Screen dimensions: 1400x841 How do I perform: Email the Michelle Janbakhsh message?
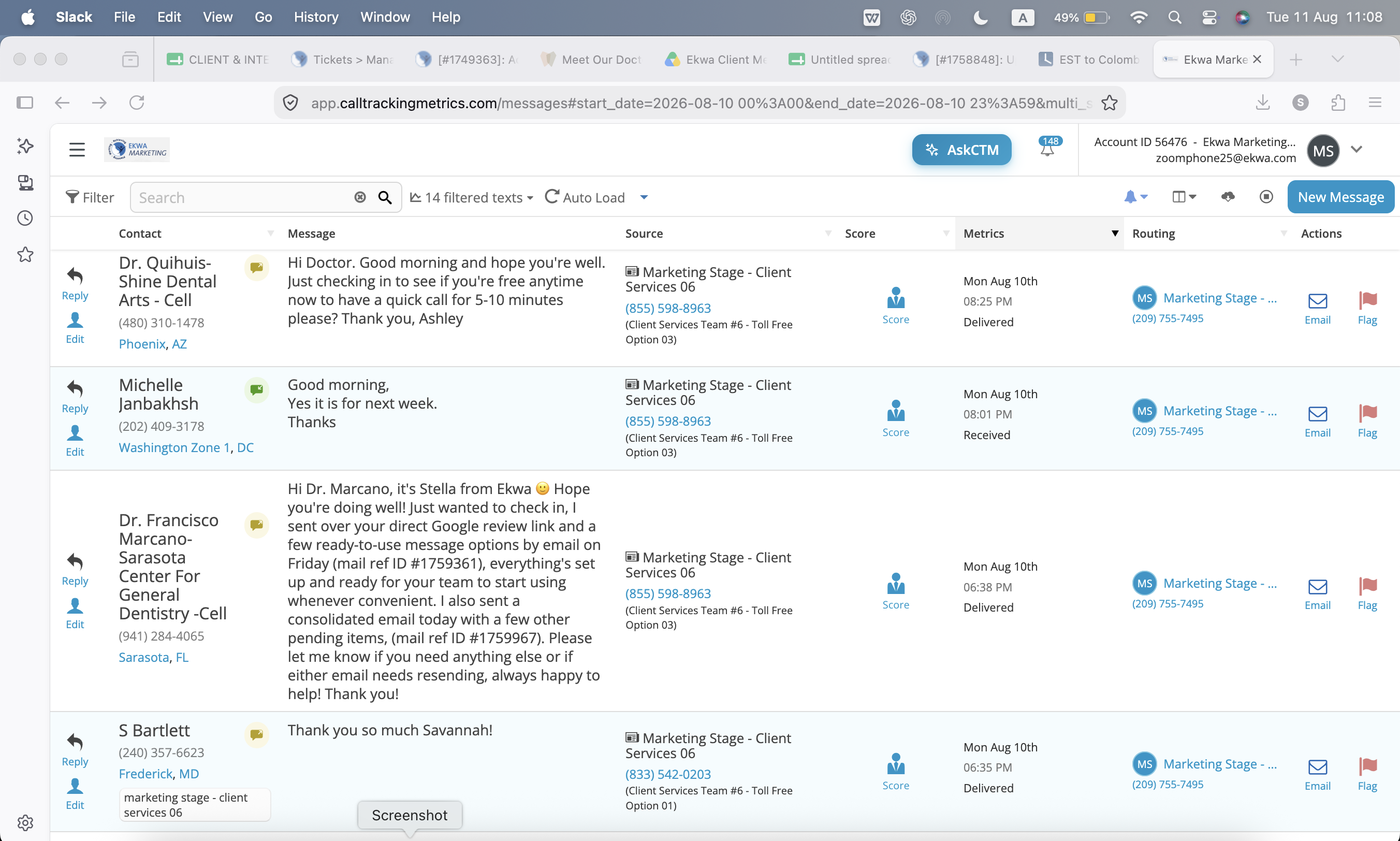click(x=1317, y=422)
